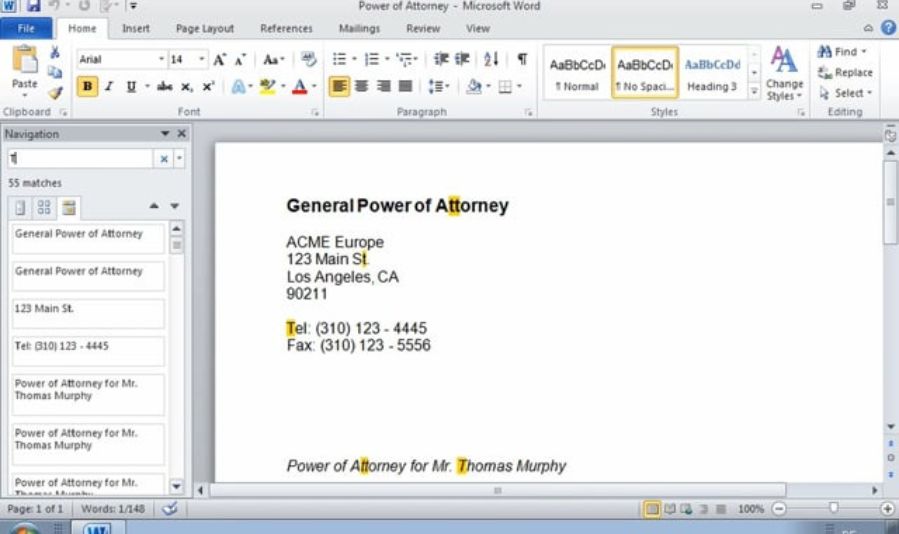Browse pages thumbnail tab in Navigation pane

pos(44,207)
